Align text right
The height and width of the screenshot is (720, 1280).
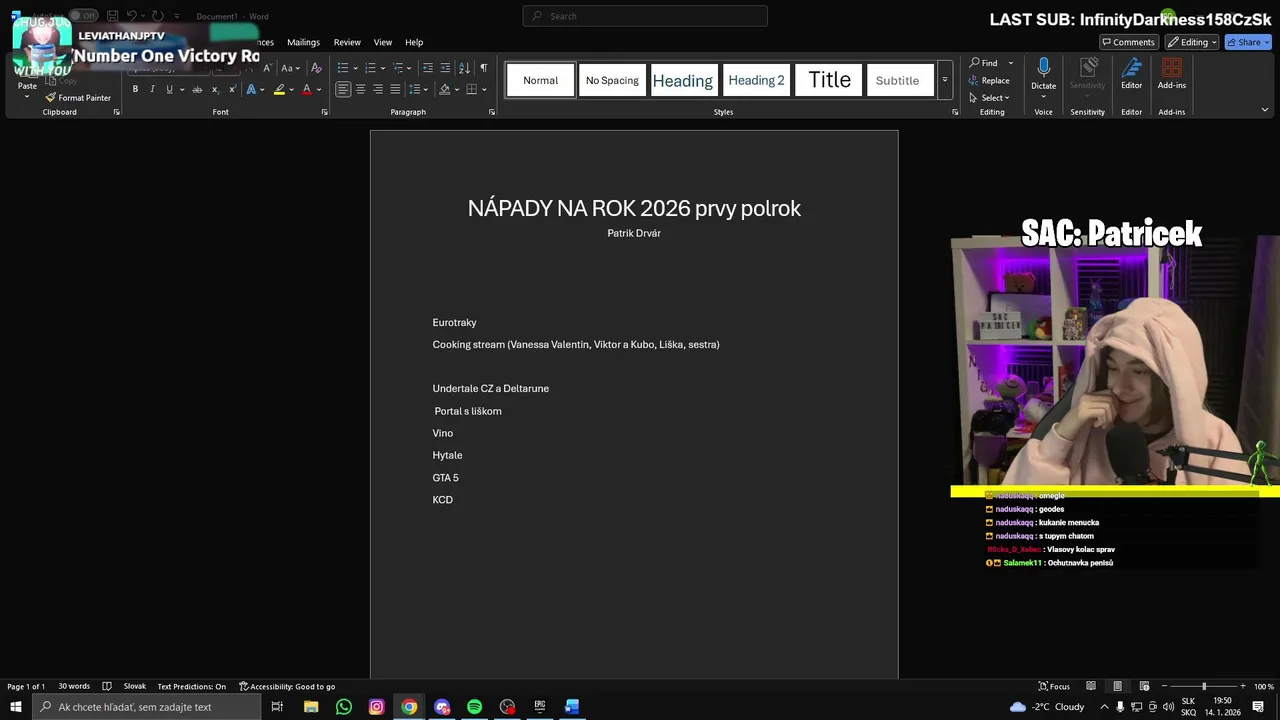(378, 89)
